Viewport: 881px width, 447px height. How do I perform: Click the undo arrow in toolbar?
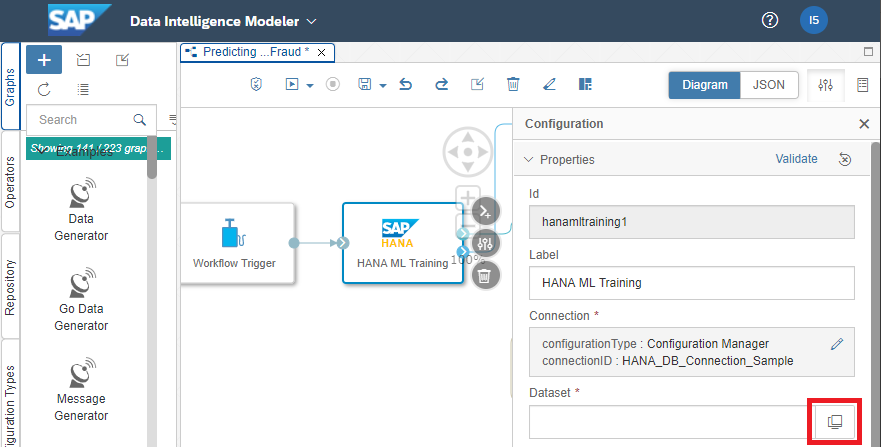[x=406, y=85]
